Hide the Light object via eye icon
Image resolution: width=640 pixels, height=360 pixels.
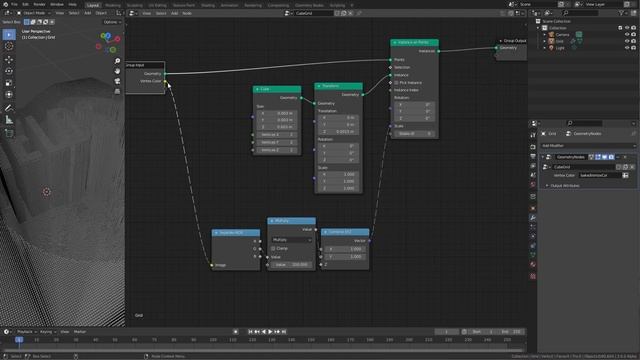(x=627, y=48)
